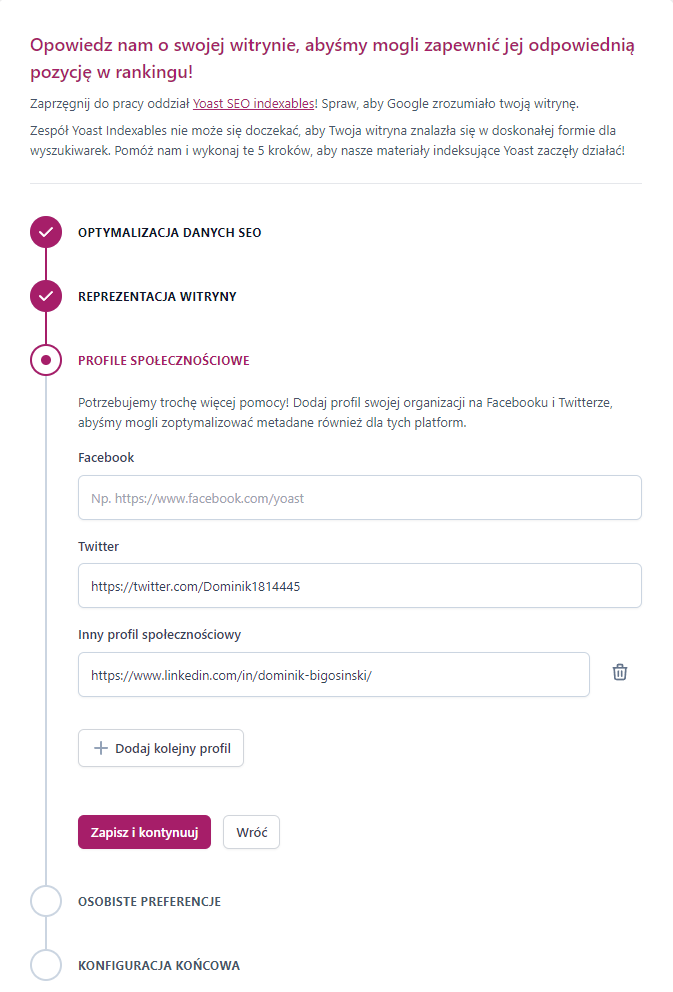Click the Facebook field label

coord(106,457)
